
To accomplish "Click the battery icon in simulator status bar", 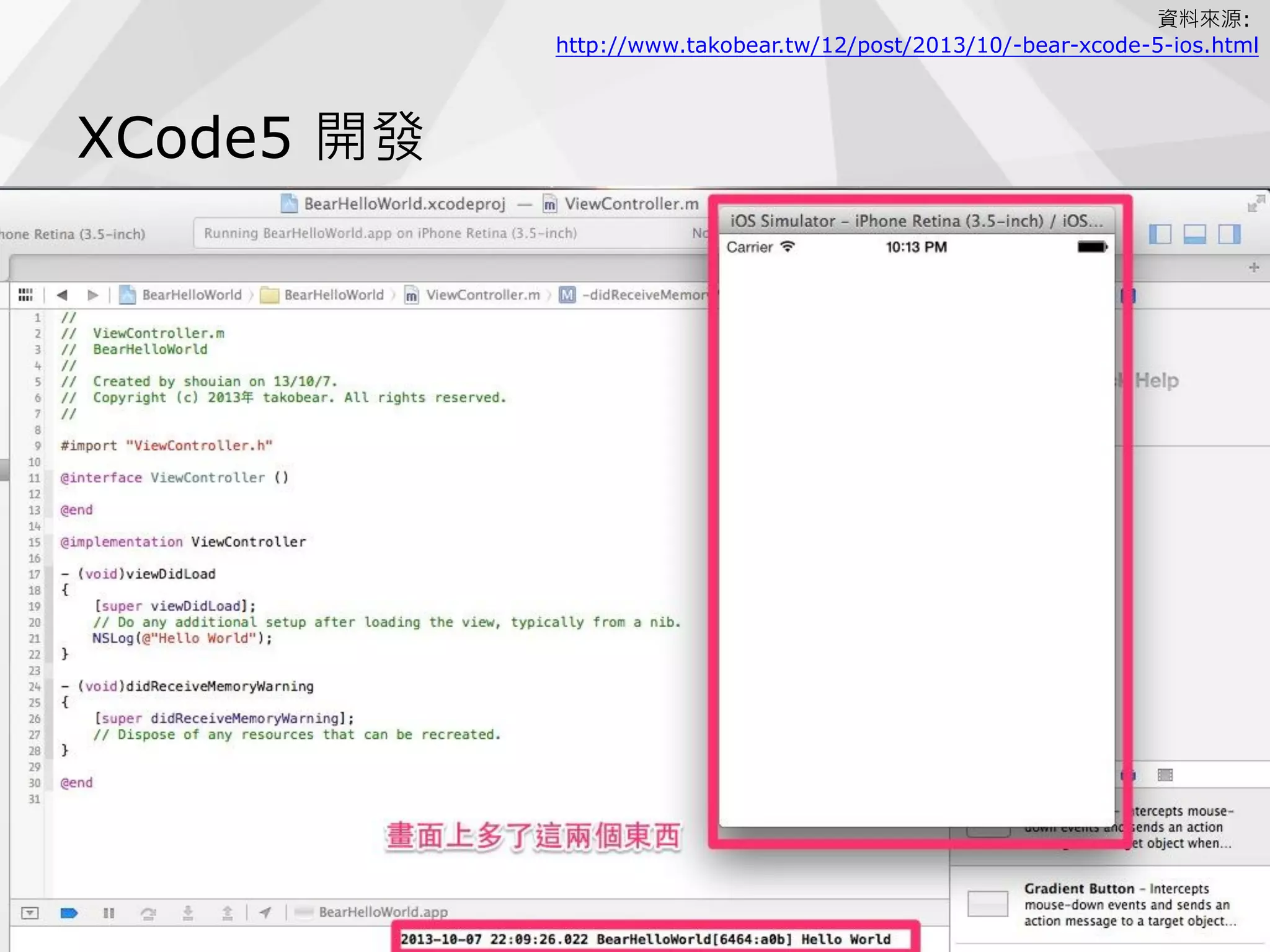I will (1093, 247).
